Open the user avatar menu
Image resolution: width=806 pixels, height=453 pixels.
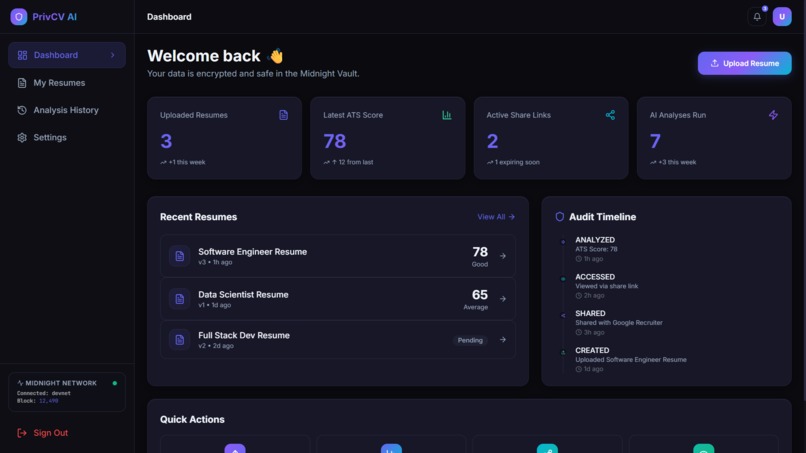click(782, 17)
